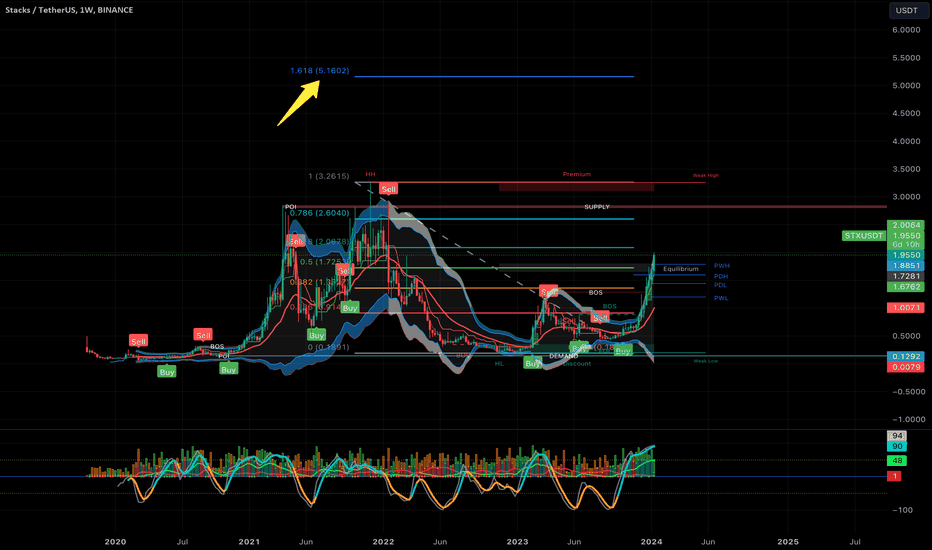
Task: Click the 1.7281 price tag
Action: click(x=906, y=276)
